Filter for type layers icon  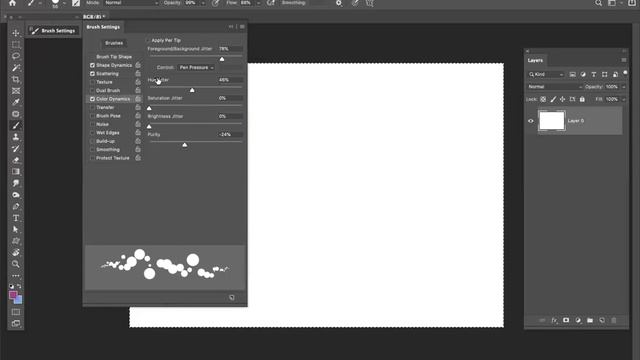[593, 74]
